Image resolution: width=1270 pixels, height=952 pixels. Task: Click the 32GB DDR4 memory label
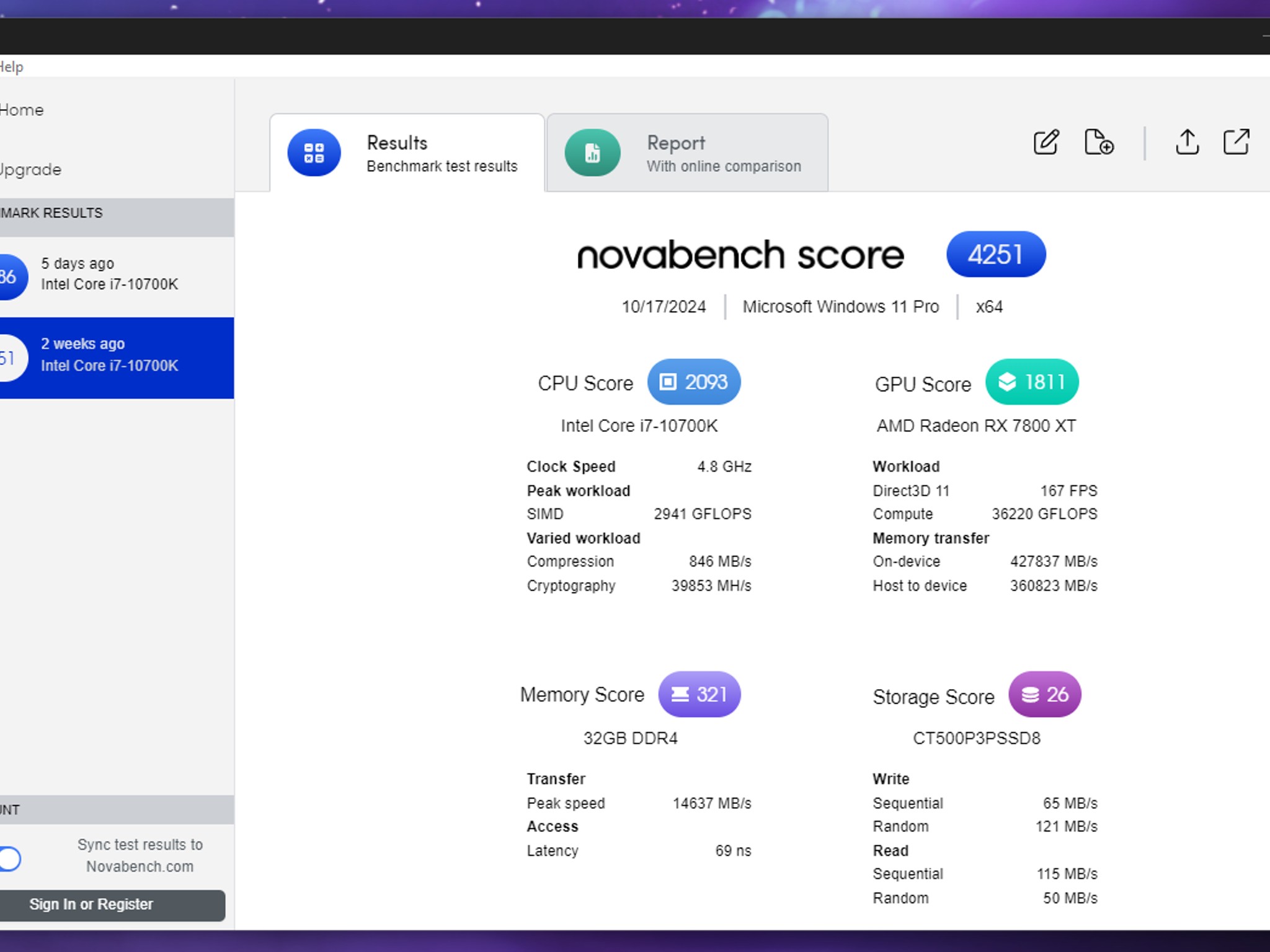pyautogui.click(x=631, y=738)
